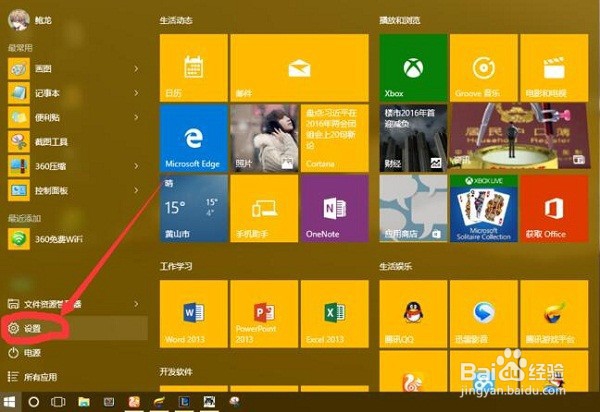This screenshot has height=412, width=600.
Task: Open the 电影和电视 tile
Action: coord(554,68)
